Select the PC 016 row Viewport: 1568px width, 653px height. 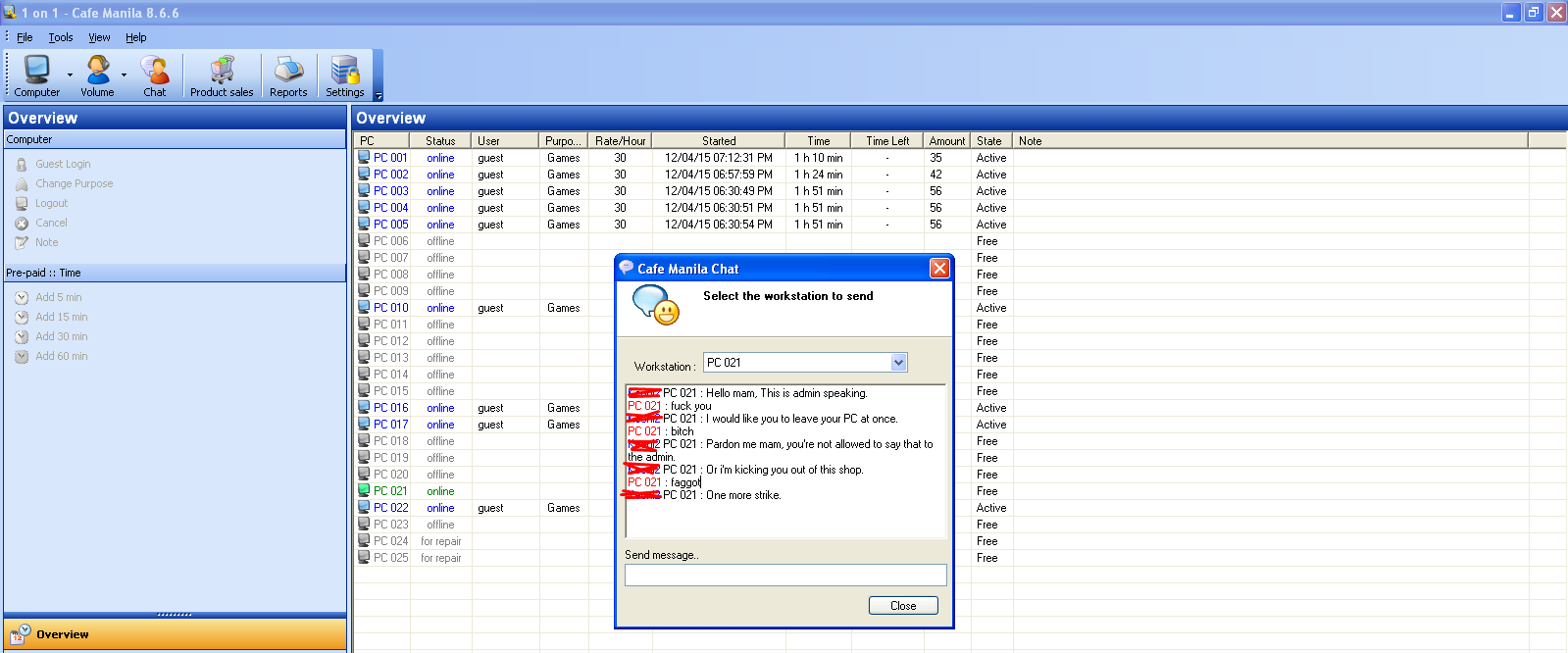tap(959, 408)
